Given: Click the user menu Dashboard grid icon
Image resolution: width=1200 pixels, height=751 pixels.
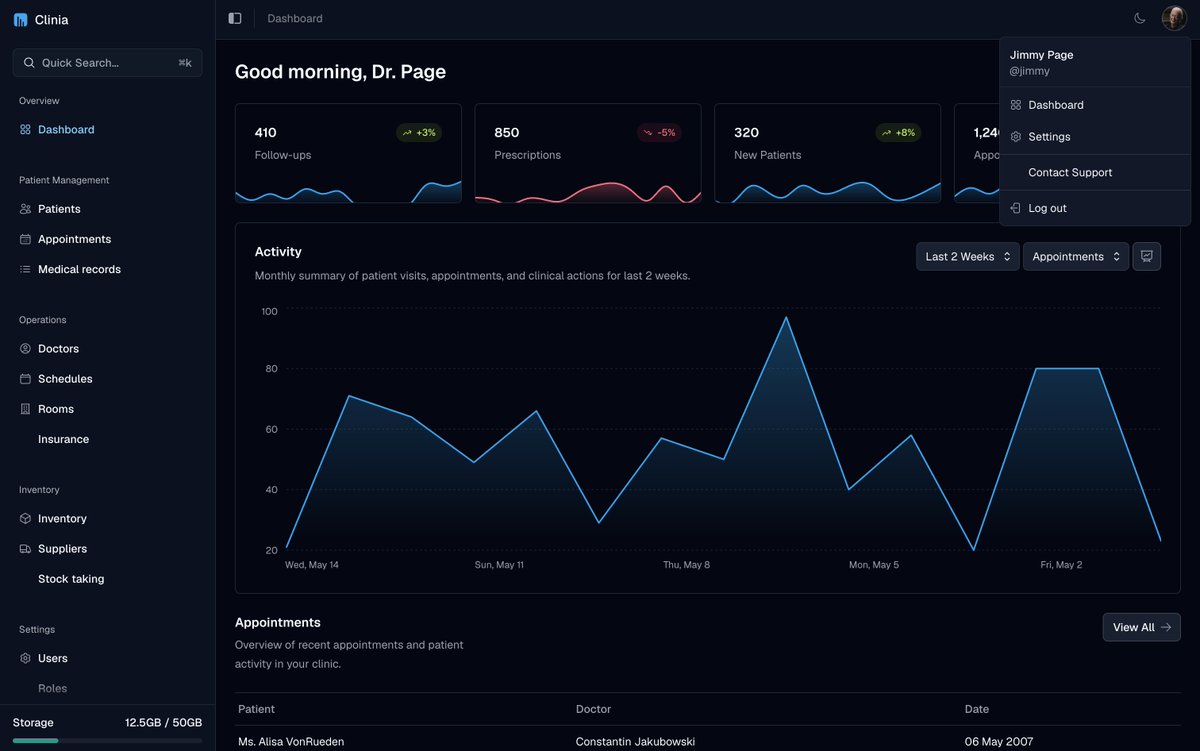Looking at the screenshot, I should pos(1016,105).
